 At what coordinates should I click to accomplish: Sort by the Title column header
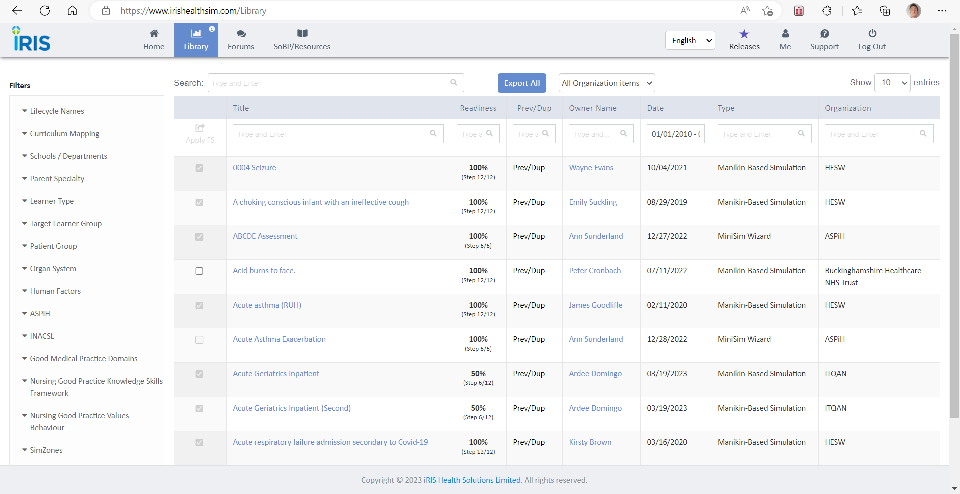[x=241, y=108]
